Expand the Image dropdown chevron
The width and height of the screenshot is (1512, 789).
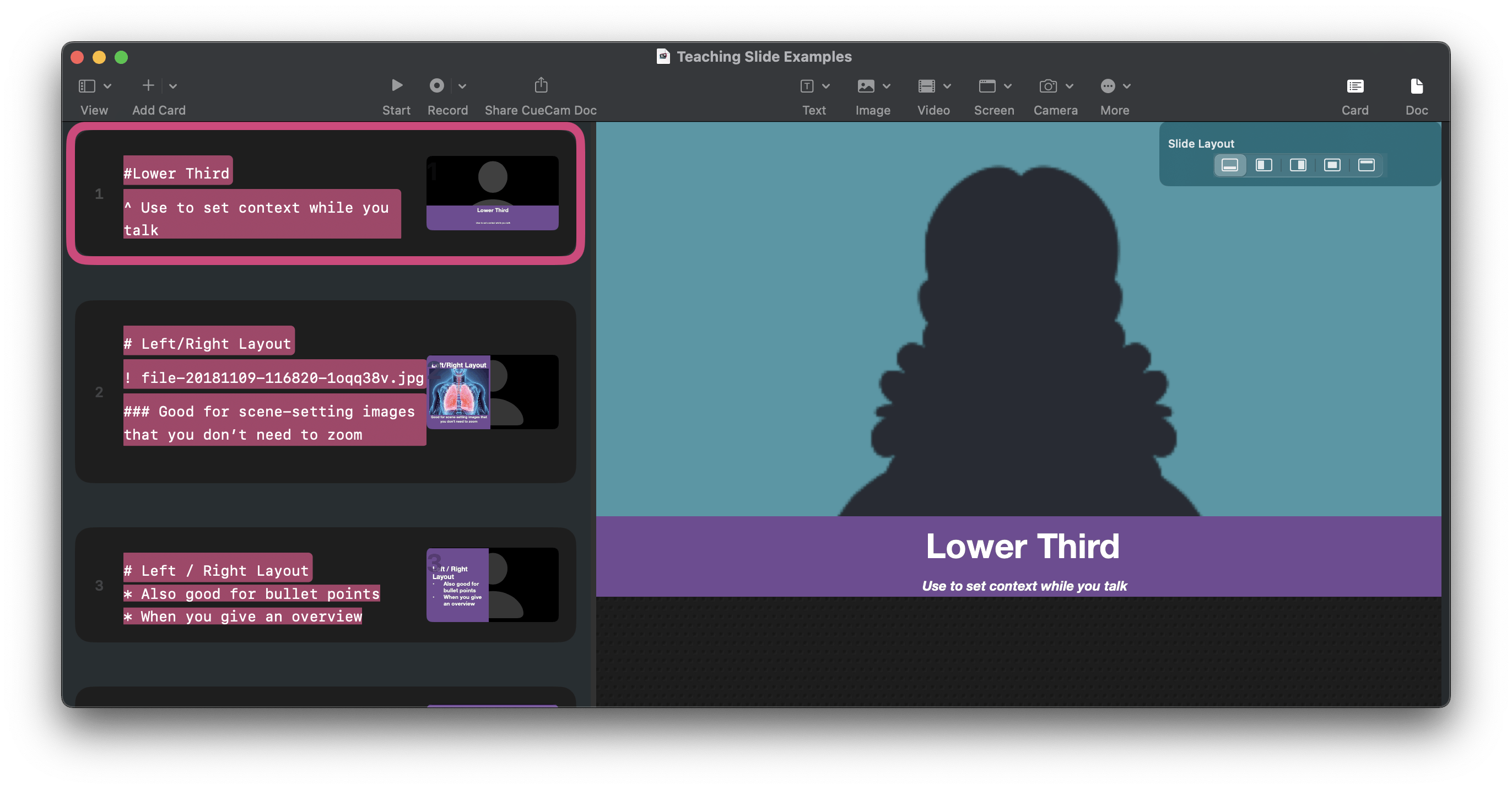click(887, 87)
